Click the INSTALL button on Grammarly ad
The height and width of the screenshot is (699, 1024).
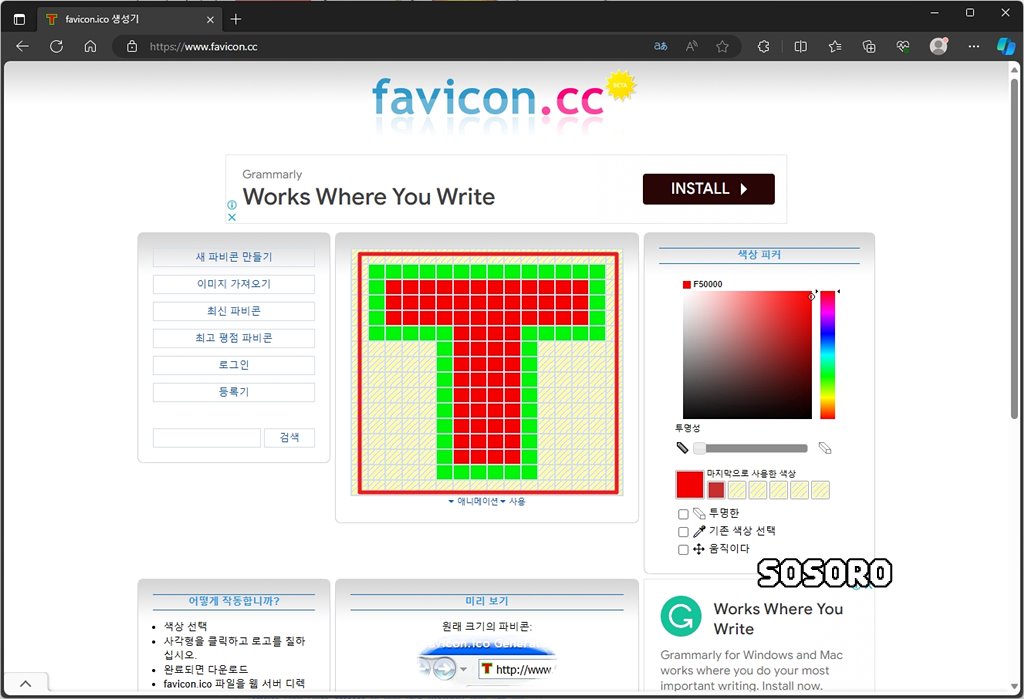click(709, 189)
